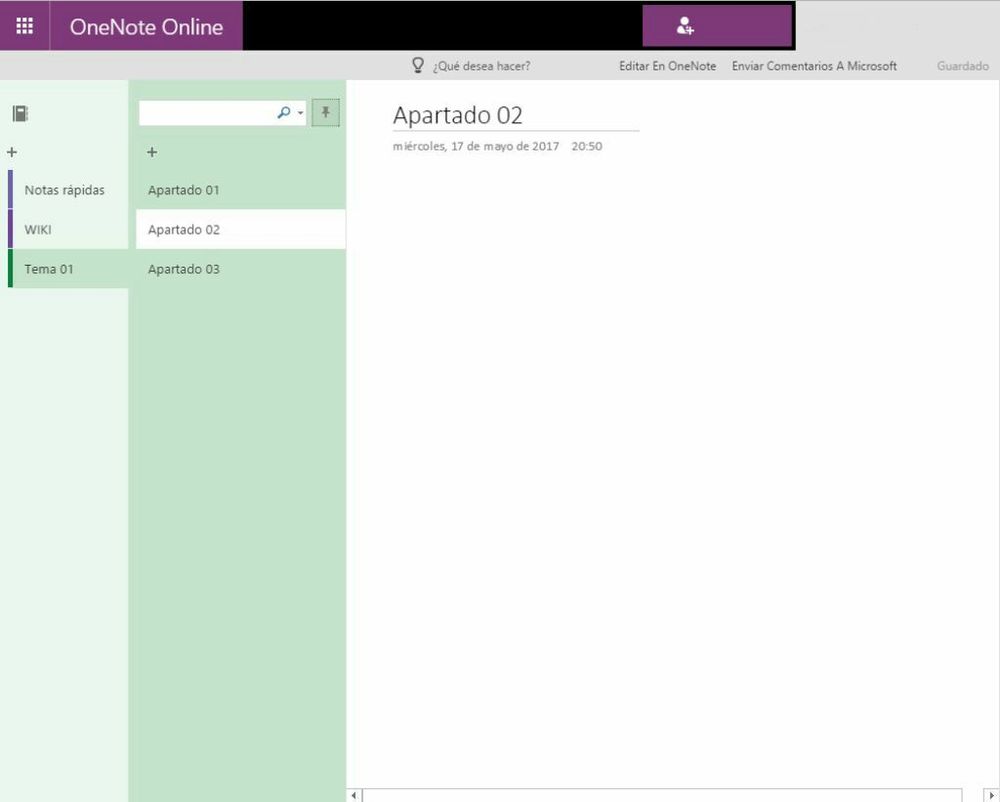Toggle the pin navigation pane button

pos(325,113)
